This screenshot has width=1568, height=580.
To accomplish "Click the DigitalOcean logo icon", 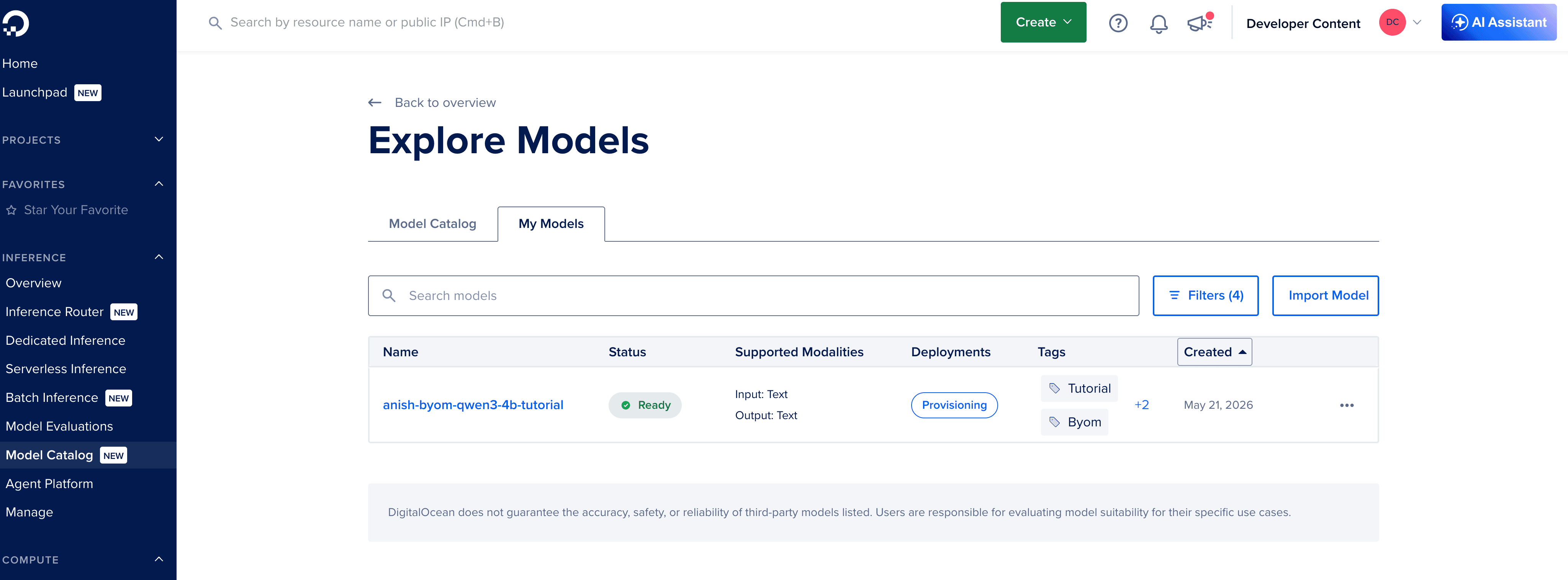I will (x=15, y=24).
